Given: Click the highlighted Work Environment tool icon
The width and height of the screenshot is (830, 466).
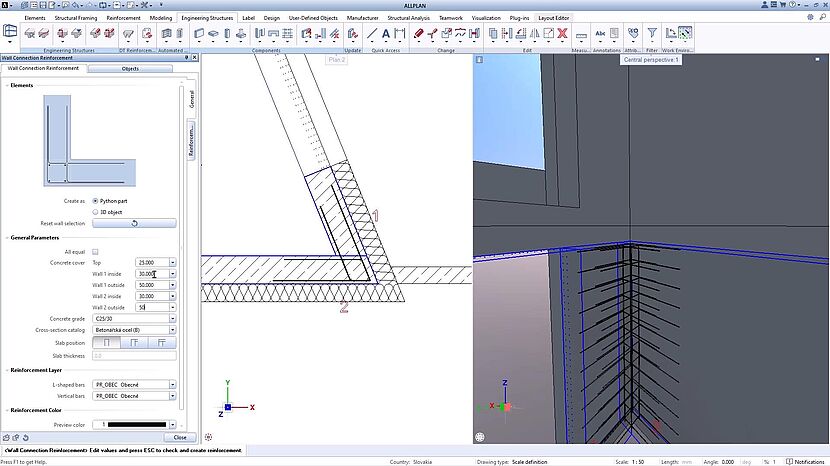Looking at the screenshot, I should [685, 33].
